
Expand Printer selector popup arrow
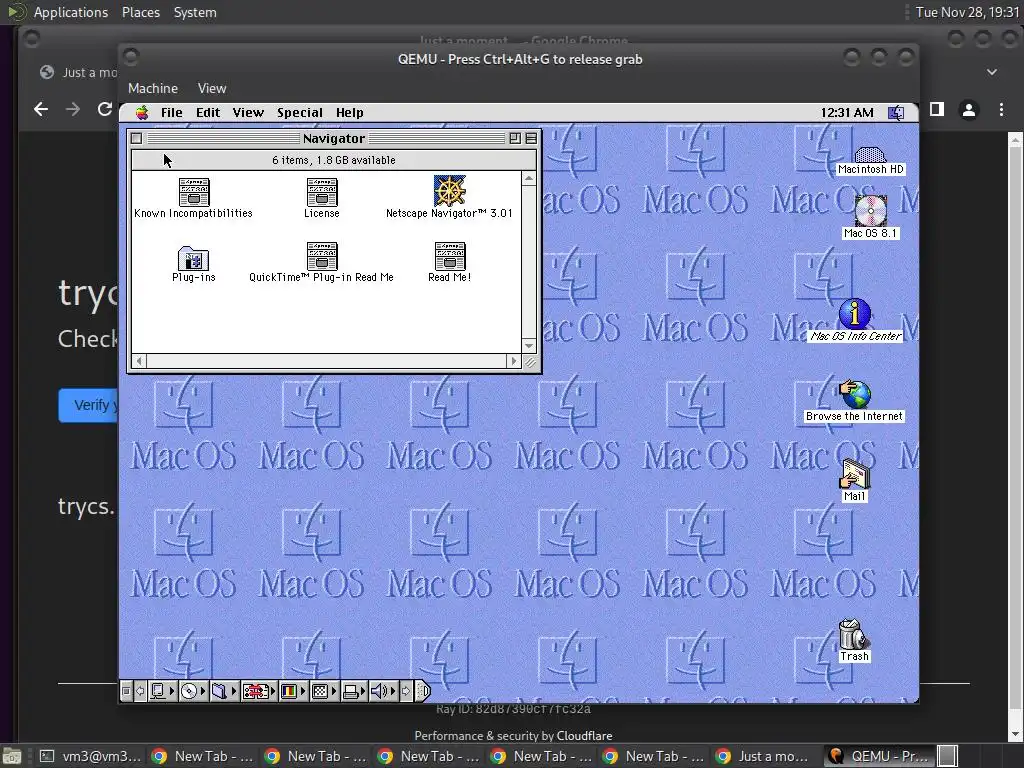click(x=363, y=691)
